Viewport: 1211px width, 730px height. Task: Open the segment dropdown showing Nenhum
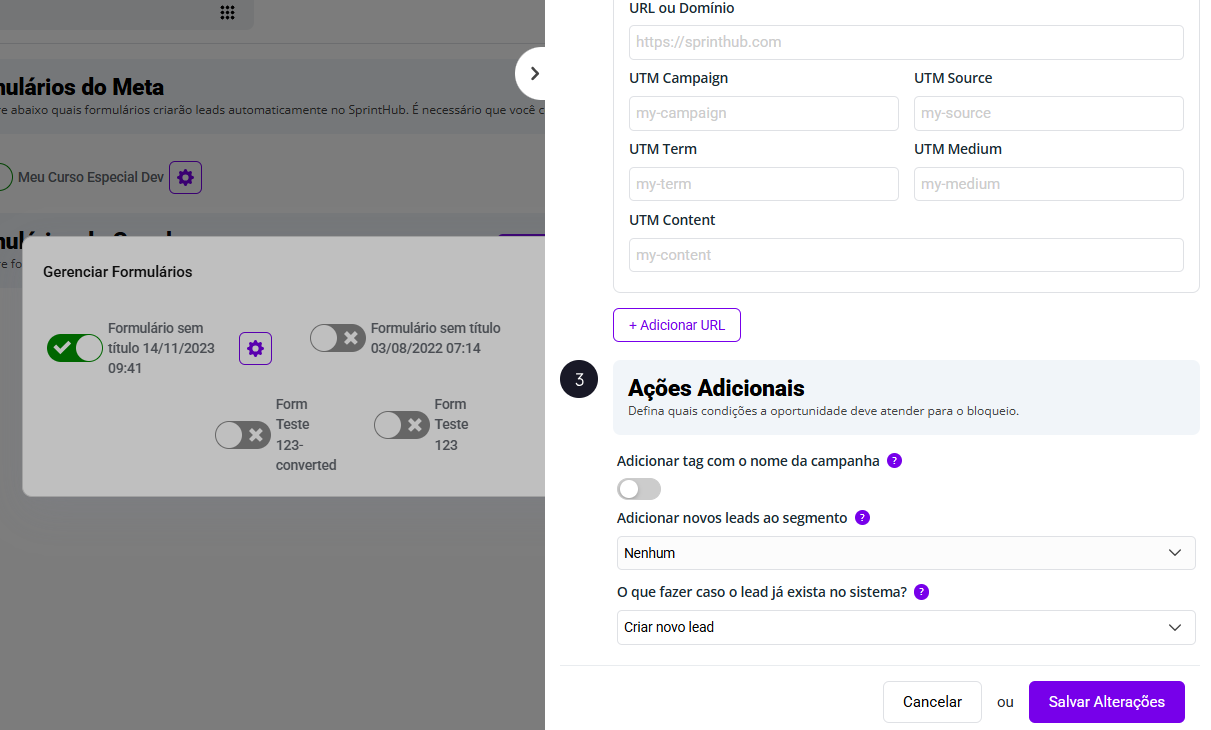(x=905, y=553)
